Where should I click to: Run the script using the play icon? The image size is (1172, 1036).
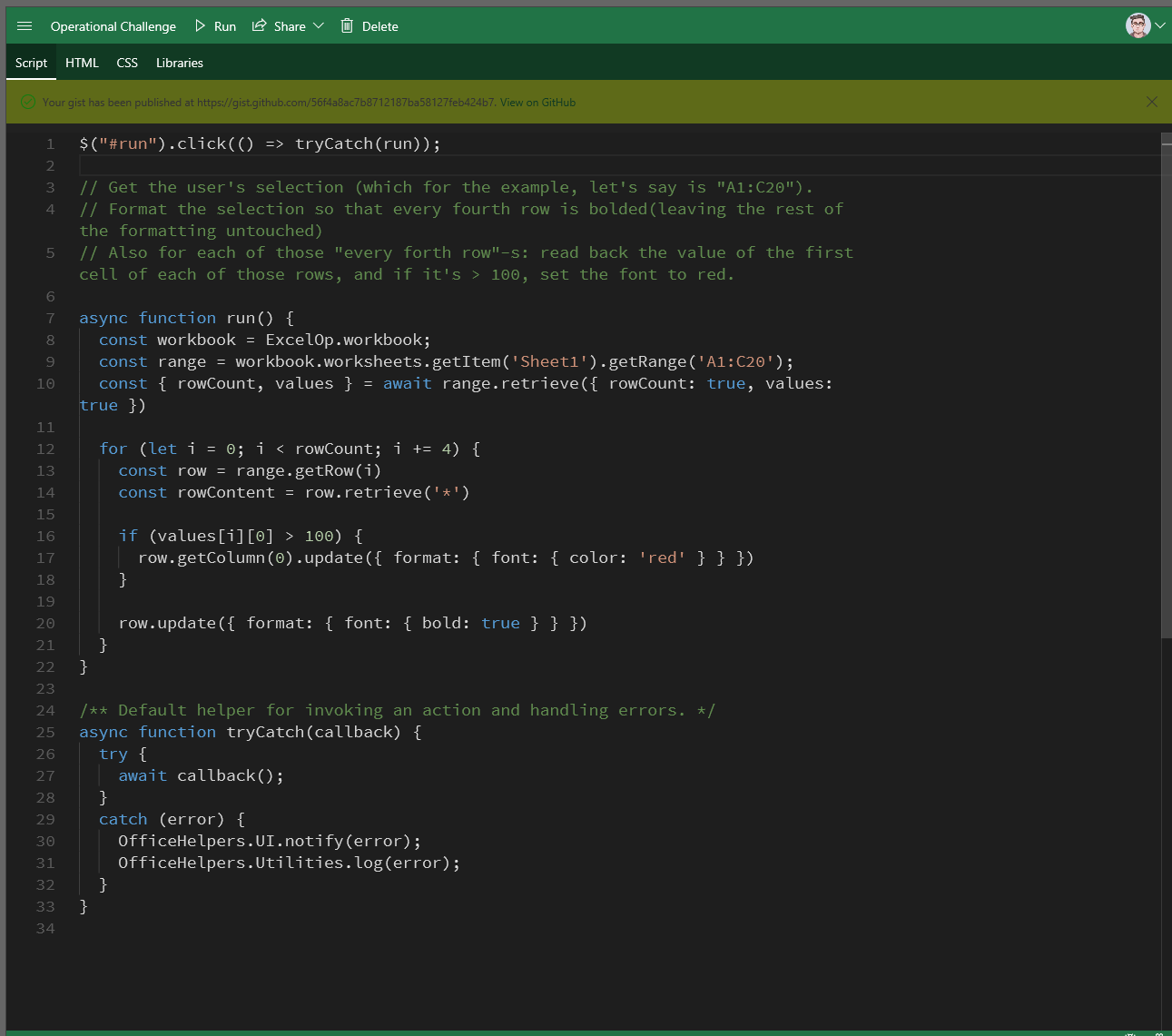(199, 25)
